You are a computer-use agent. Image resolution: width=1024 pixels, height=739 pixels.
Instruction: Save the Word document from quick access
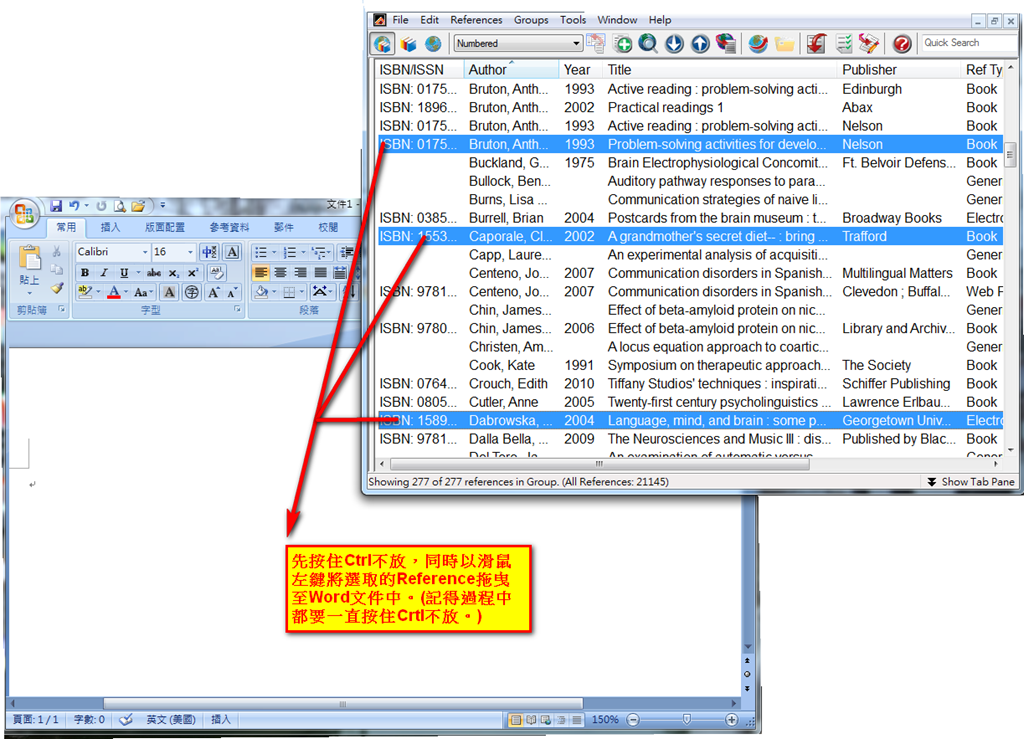coord(56,206)
